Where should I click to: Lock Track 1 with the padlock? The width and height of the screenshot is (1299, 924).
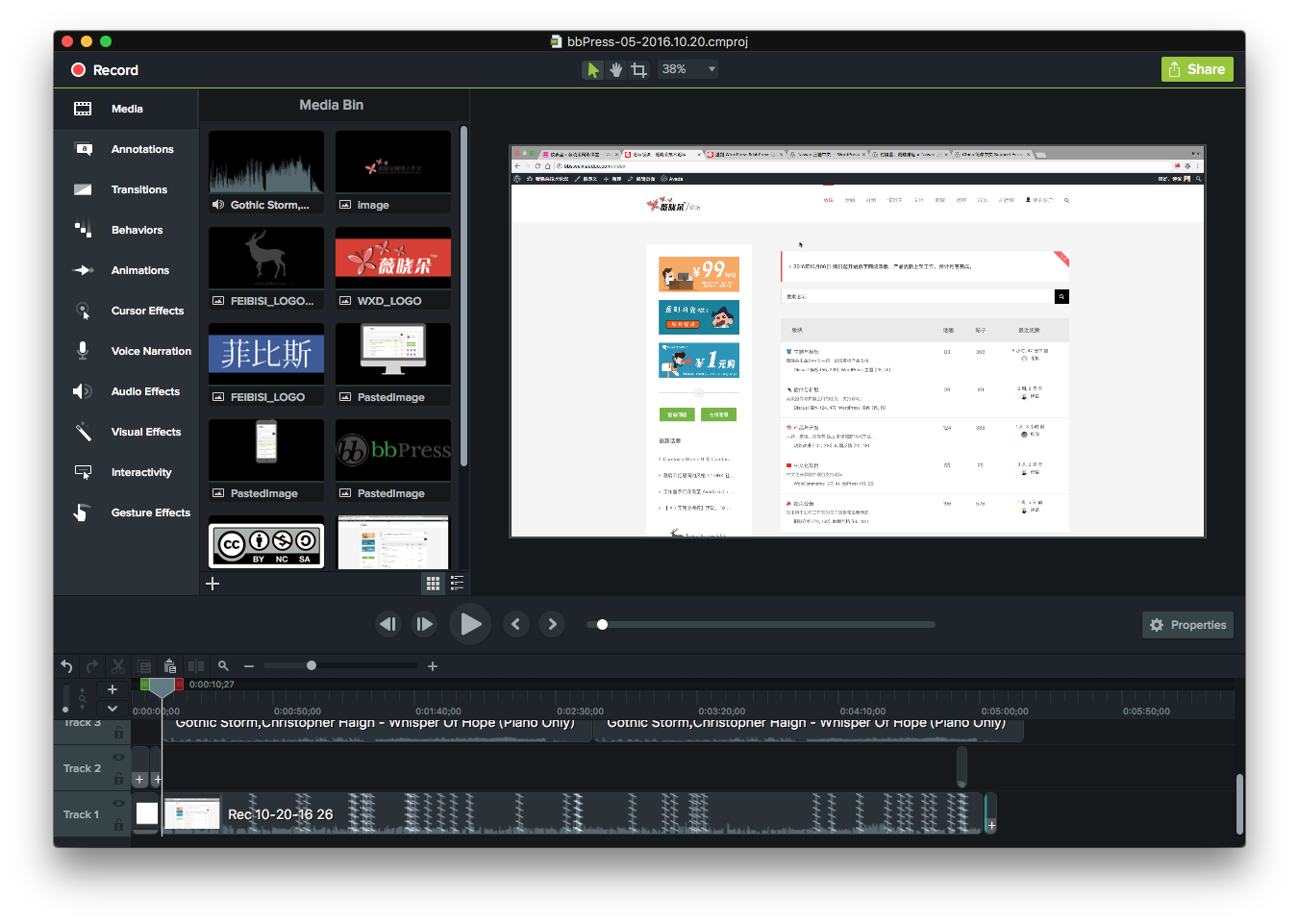tap(119, 825)
